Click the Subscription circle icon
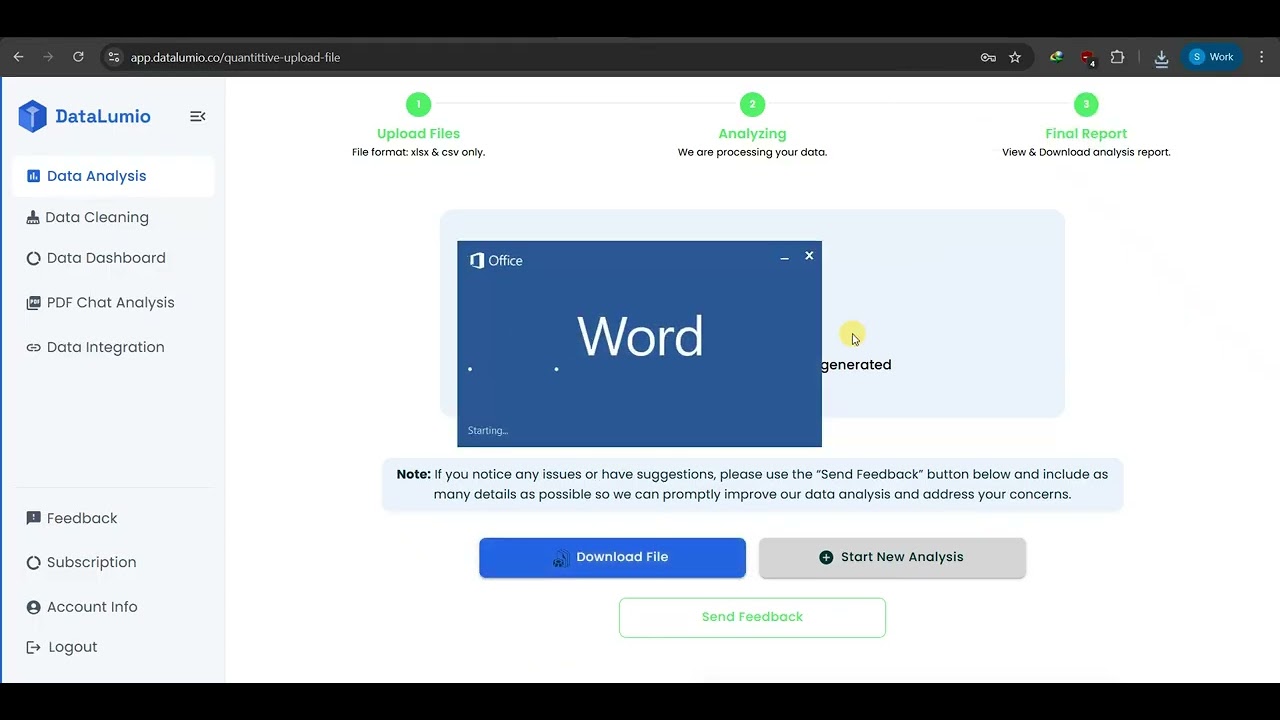Screen dimensions: 1280x720 pyautogui.click(x=34, y=562)
